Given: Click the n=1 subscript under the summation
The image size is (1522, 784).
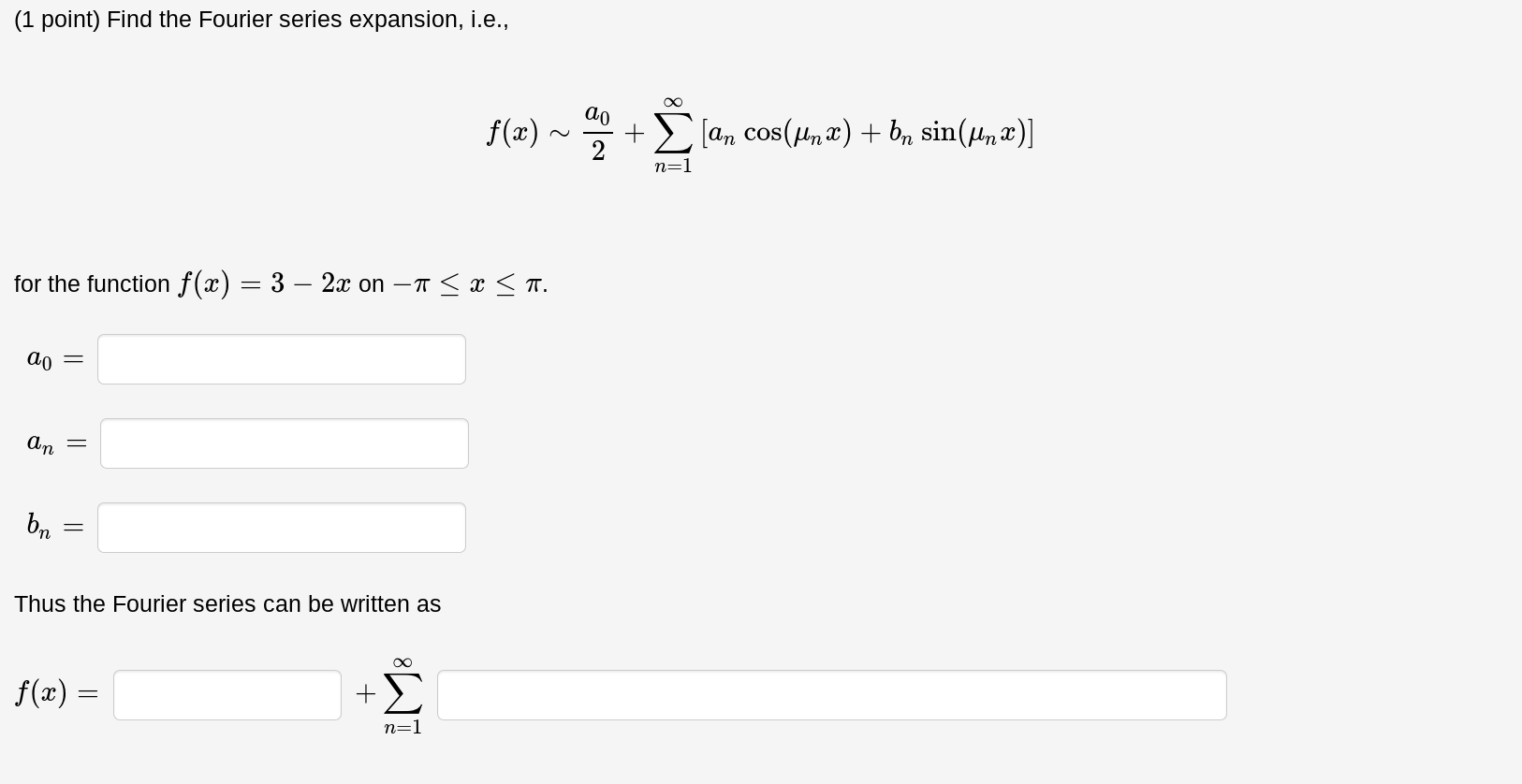Looking at the screenshot, I should click(x=402, y=727).
